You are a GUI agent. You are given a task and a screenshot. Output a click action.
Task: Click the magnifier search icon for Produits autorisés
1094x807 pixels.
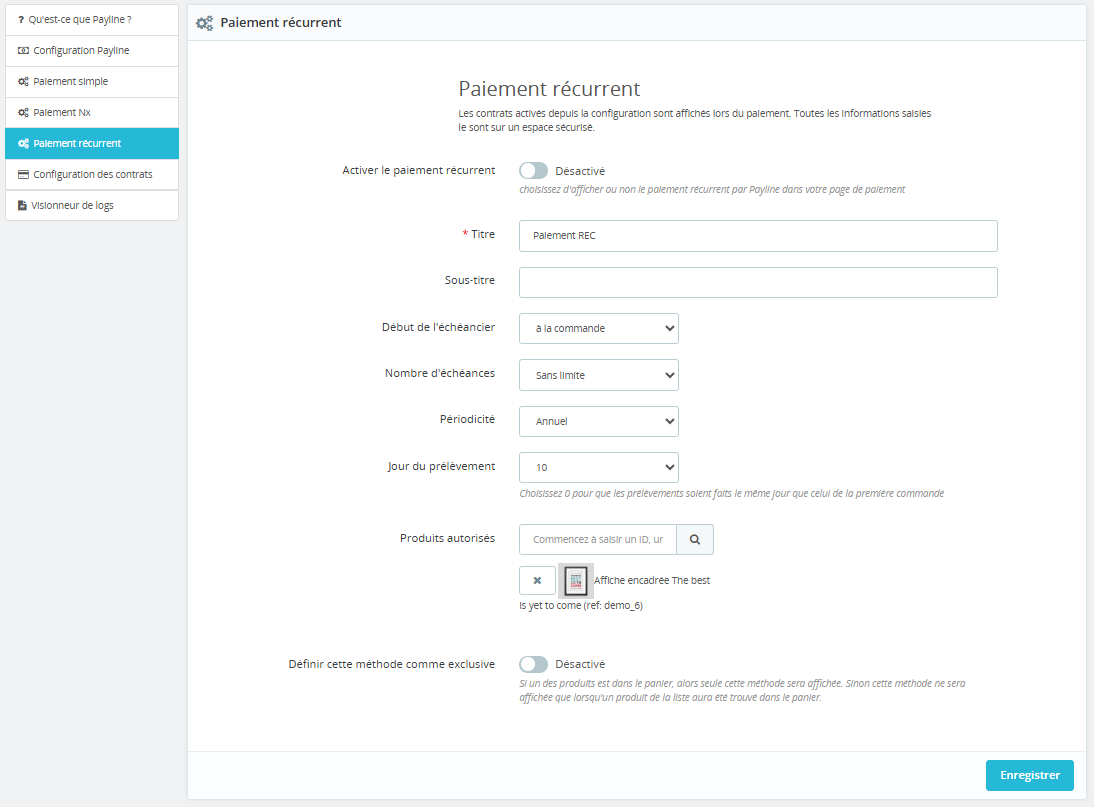(x=695, y=539)
